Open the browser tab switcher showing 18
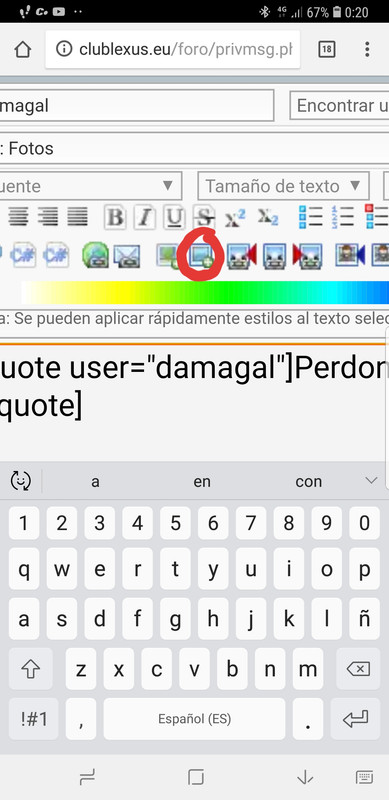389x800 pixels. [326, 49]
